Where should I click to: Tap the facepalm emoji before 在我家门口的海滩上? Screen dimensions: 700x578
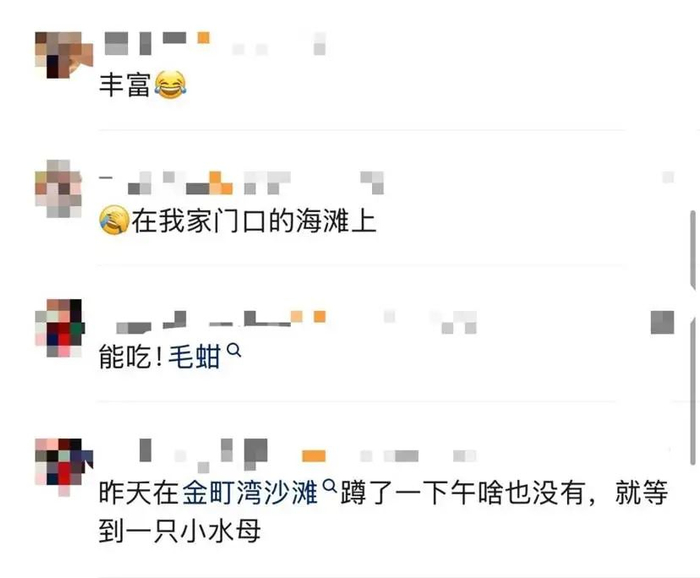[x=114, y=220]
